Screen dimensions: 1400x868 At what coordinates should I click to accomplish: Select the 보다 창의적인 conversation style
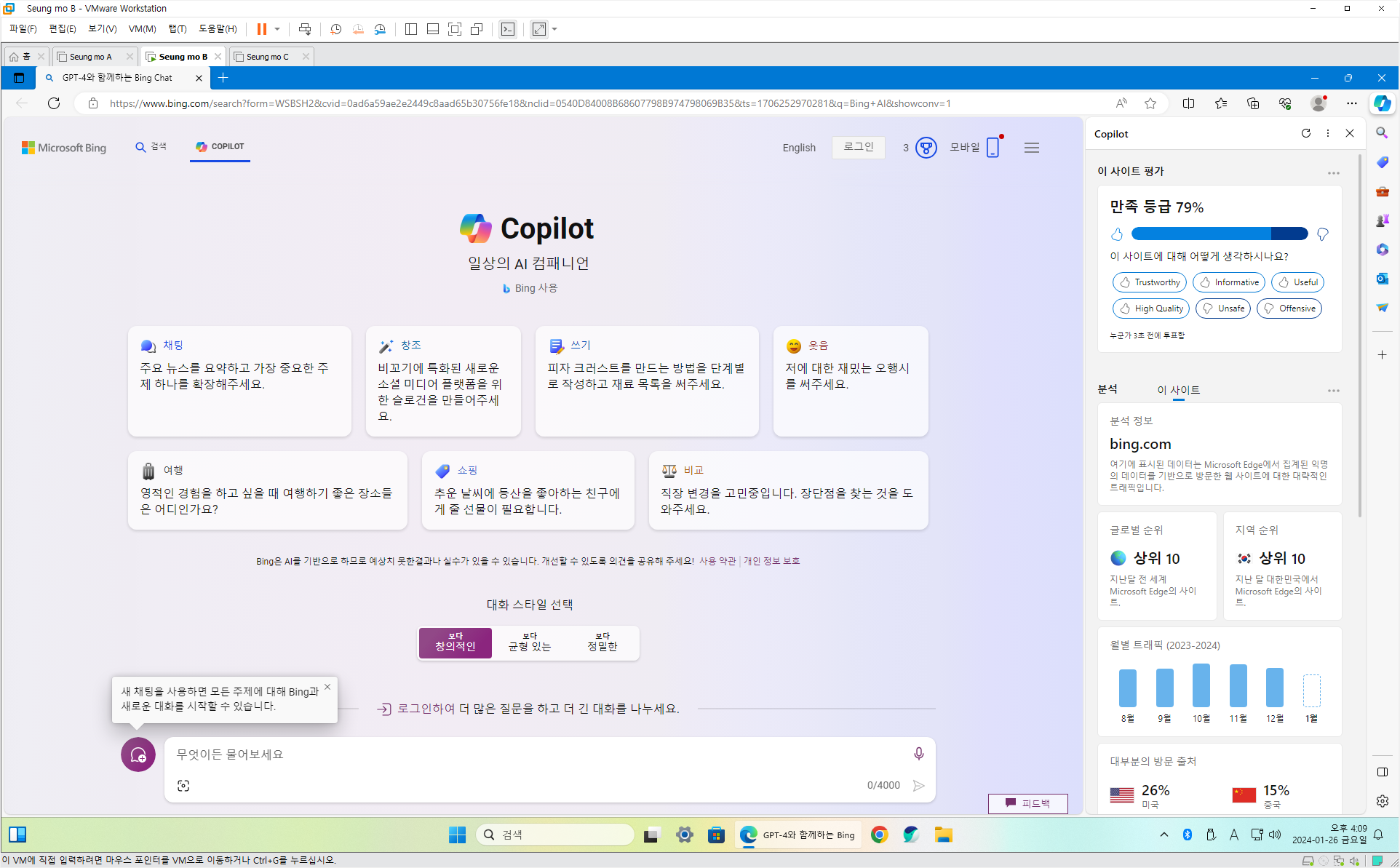pos(456,642)
